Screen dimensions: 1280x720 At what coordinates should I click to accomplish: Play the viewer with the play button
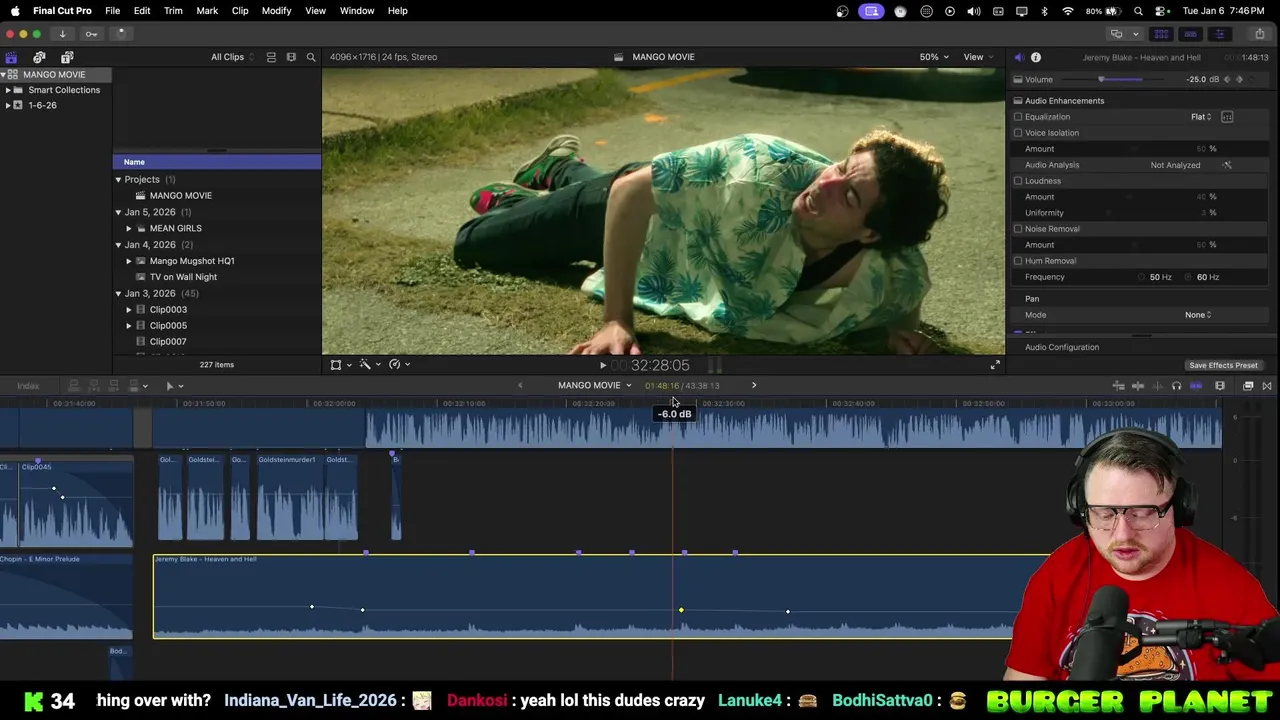pos(602,366)
